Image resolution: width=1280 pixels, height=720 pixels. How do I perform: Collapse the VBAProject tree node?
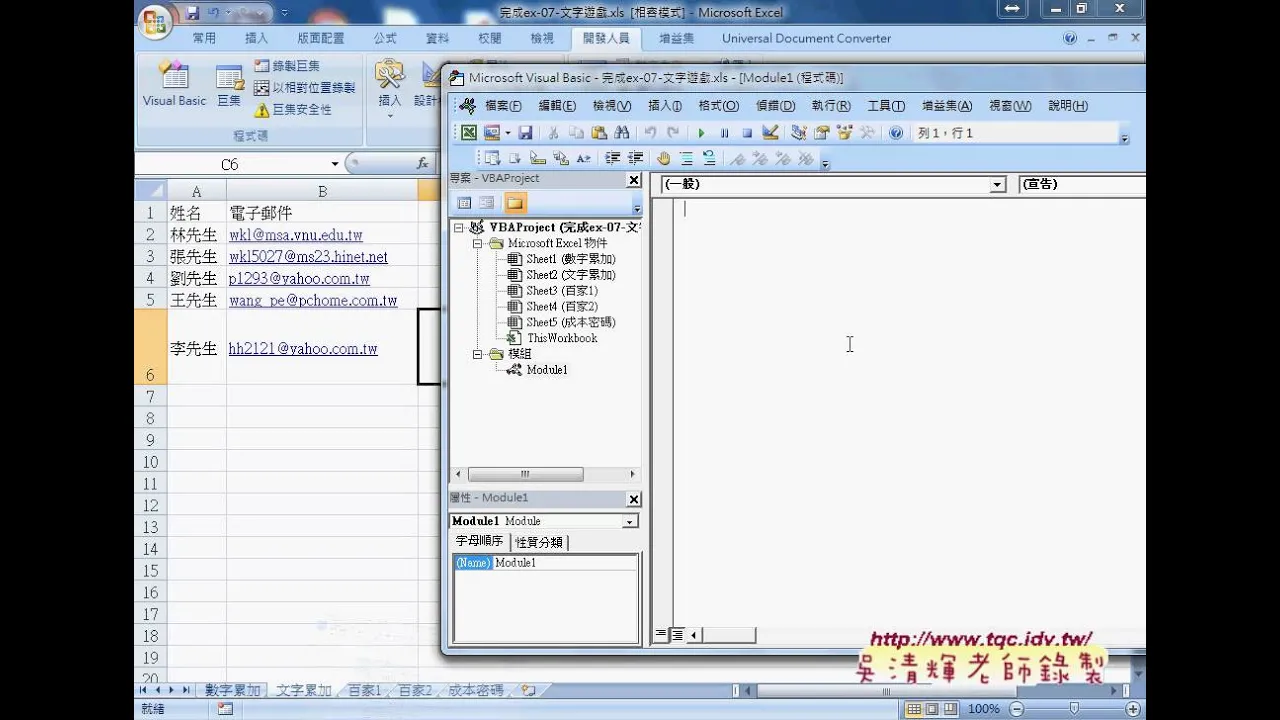coord(459,228)
